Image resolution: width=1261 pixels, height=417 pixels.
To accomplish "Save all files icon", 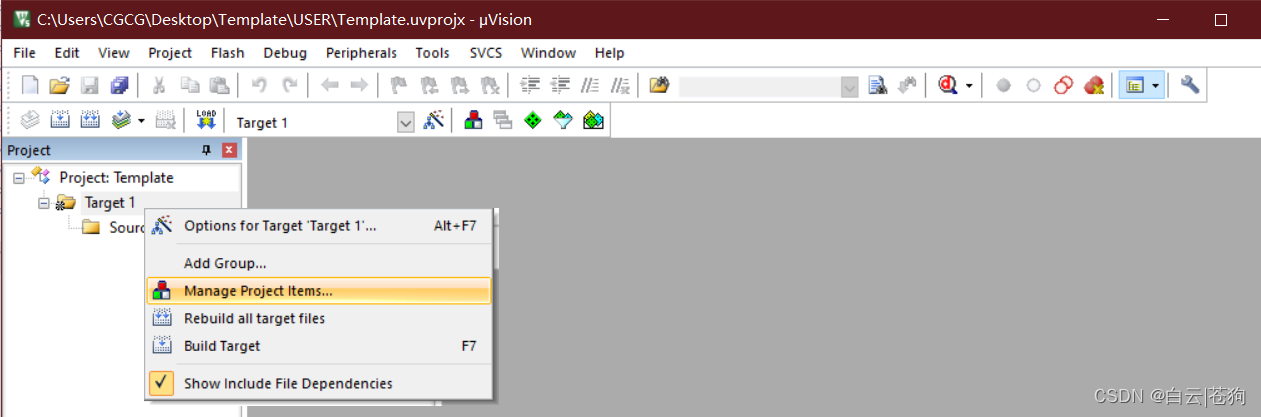I will [x=119, y=86].
